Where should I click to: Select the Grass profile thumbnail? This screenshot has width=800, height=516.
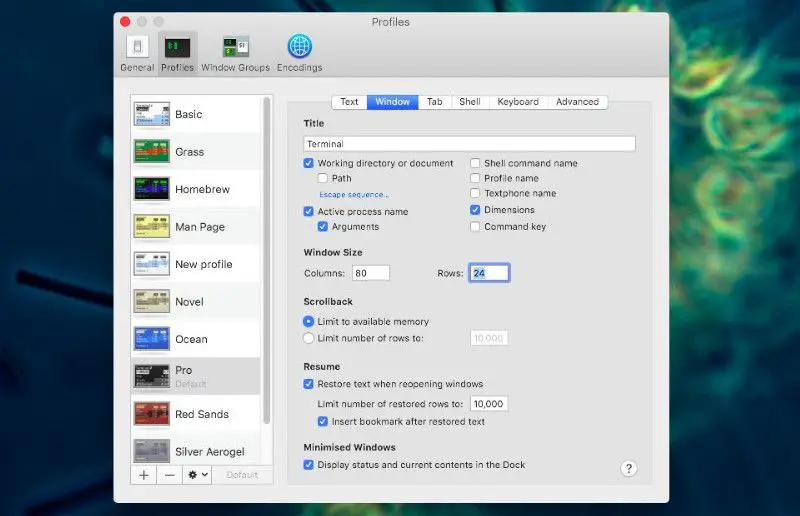coord(151,152)
